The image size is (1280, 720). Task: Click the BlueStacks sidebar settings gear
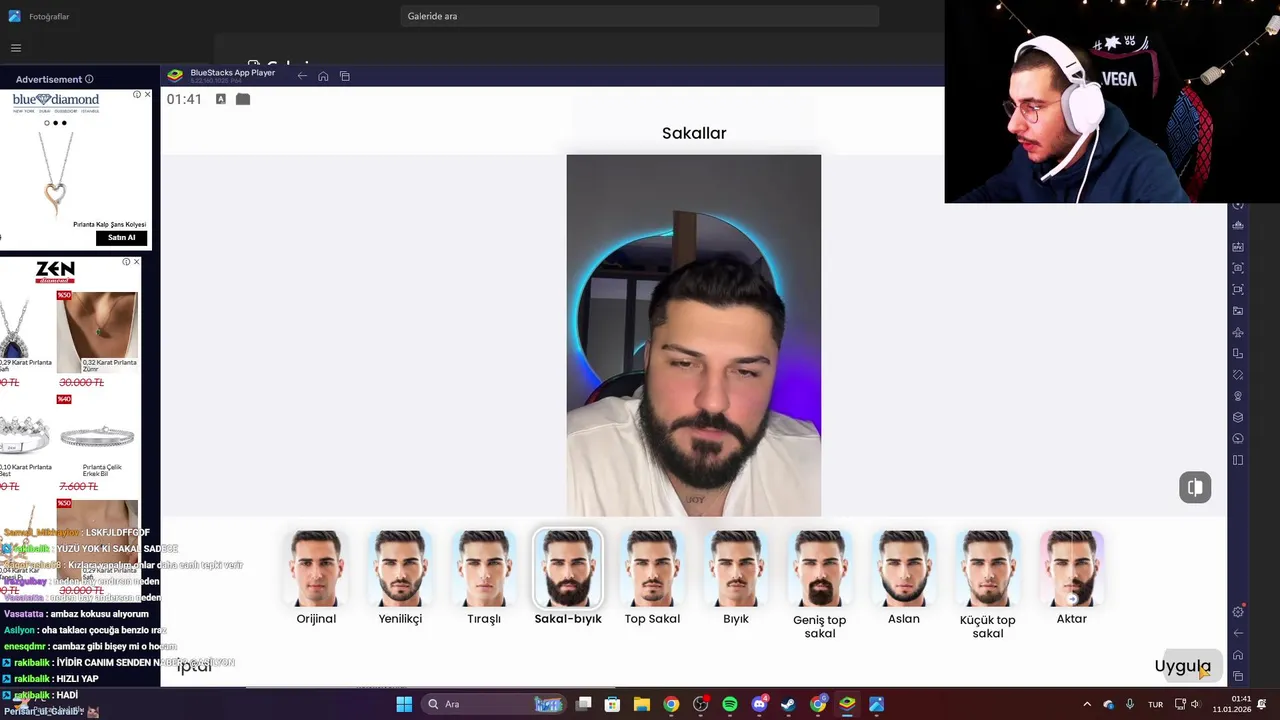pos(1238,612)
